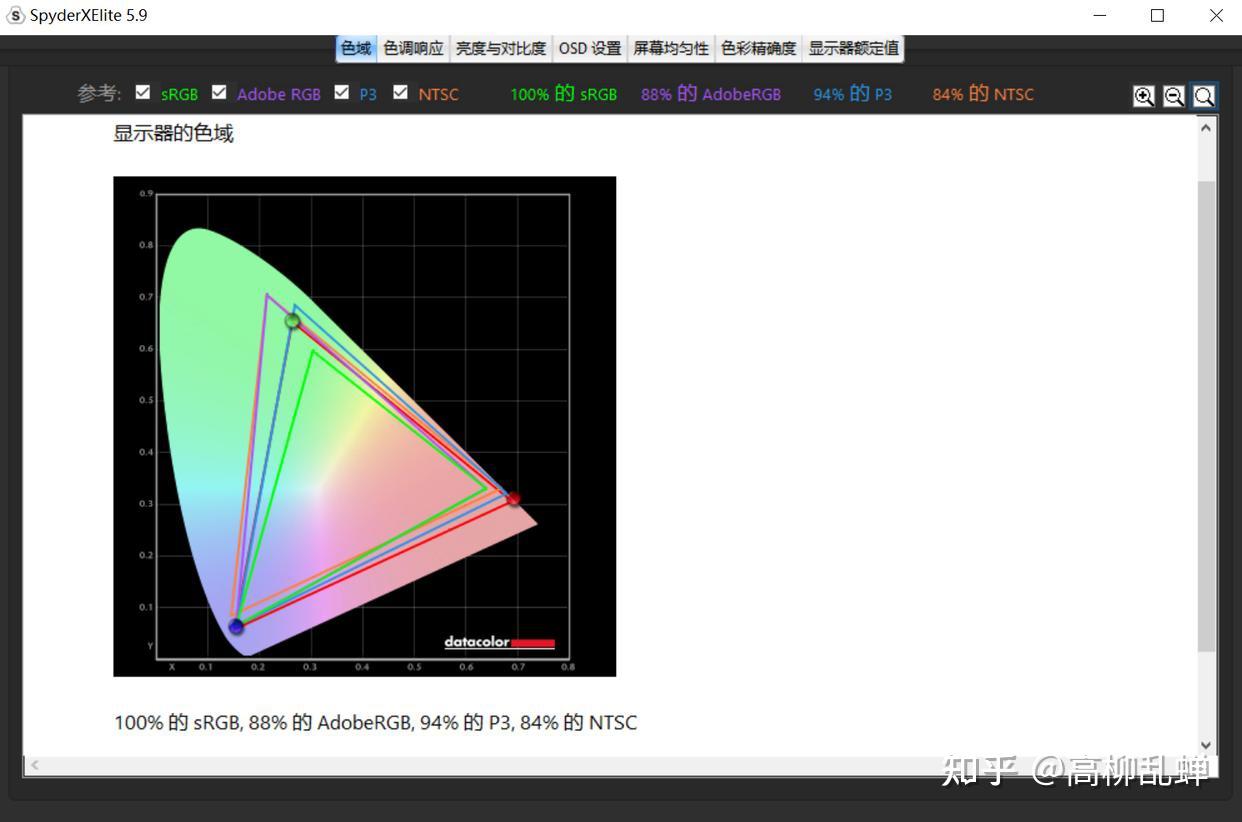Viewport: 1242px width, 822px height.
Task: Click the gamut summary line below the chart
Action: 375,722
